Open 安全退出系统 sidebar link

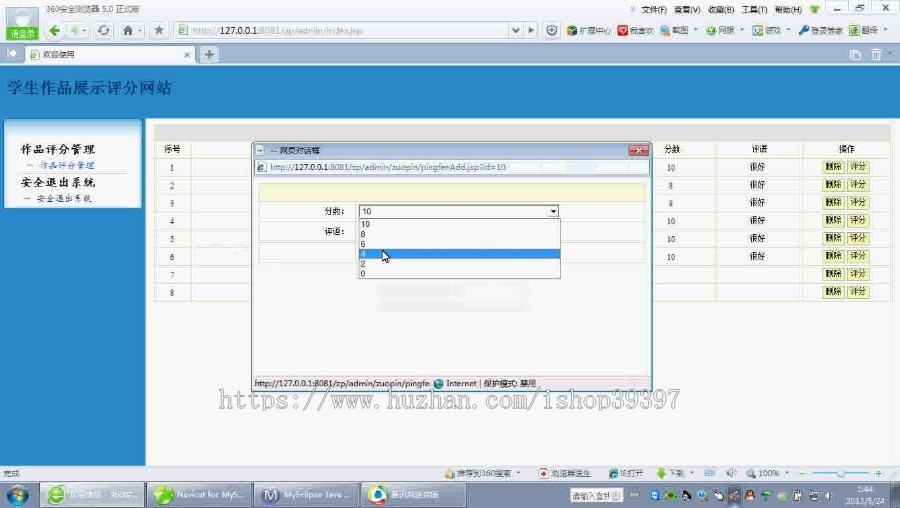(x=63, y=199)
